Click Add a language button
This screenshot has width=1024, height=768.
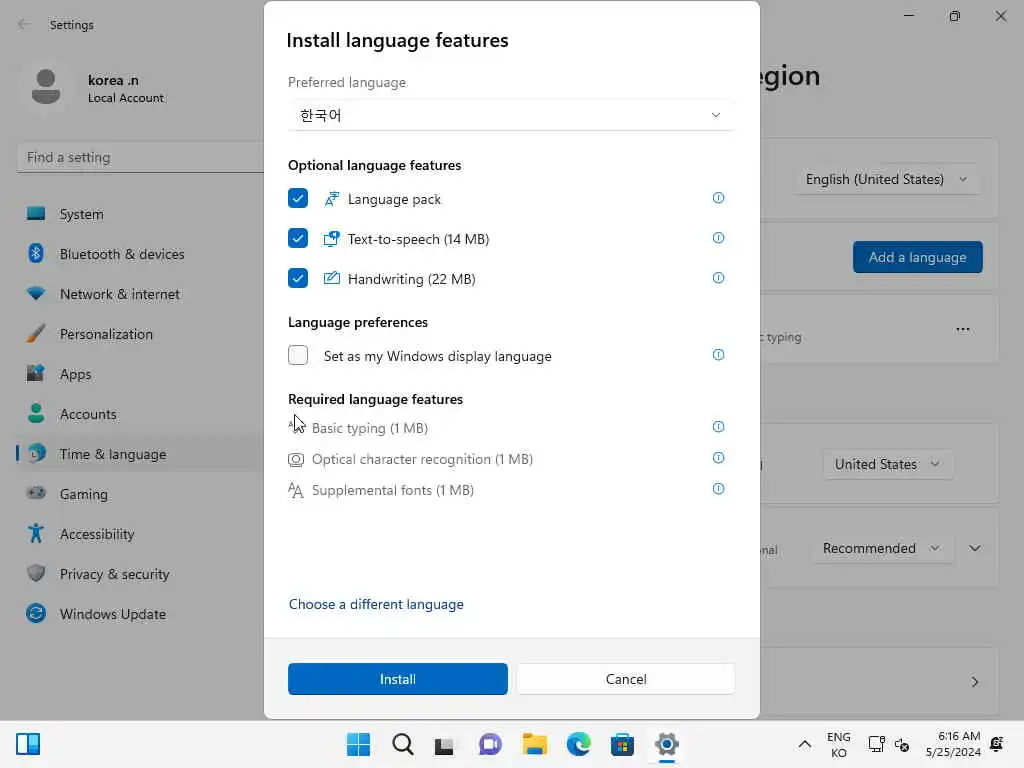click(918, 257)
